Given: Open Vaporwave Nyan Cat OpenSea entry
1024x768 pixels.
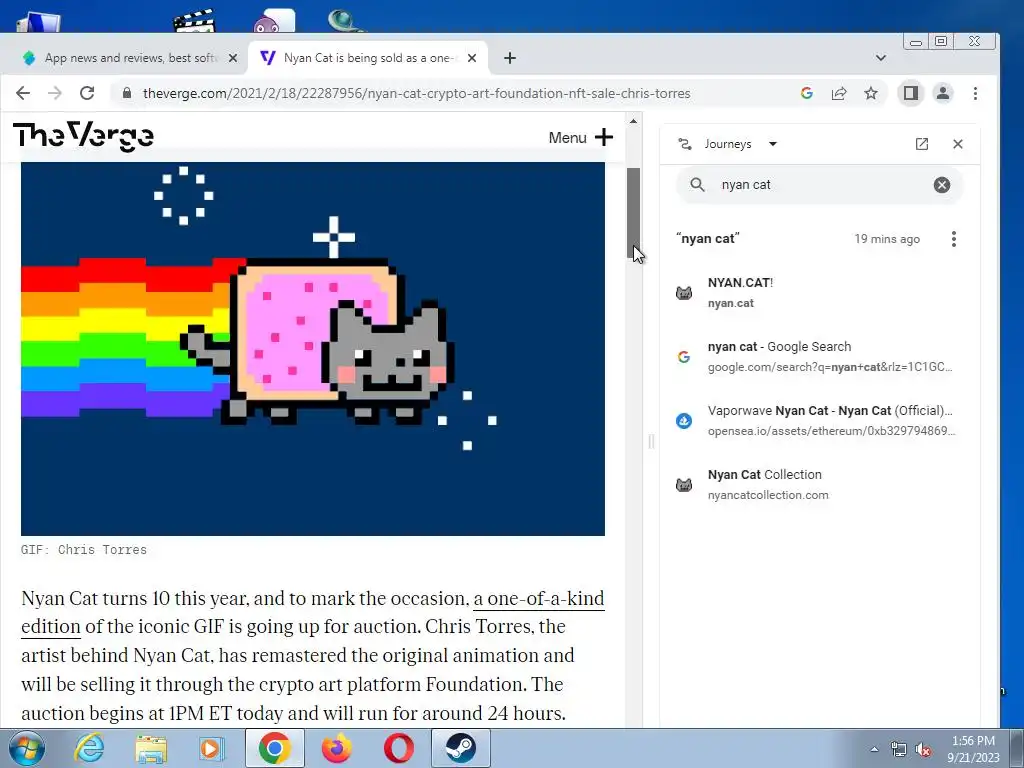Looking at the screenshot, I should (820, 421).
